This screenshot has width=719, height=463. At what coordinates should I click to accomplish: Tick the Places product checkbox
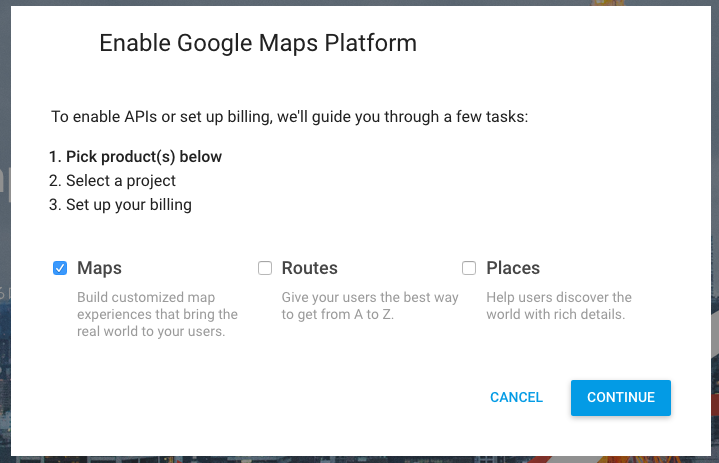[469, 268]
